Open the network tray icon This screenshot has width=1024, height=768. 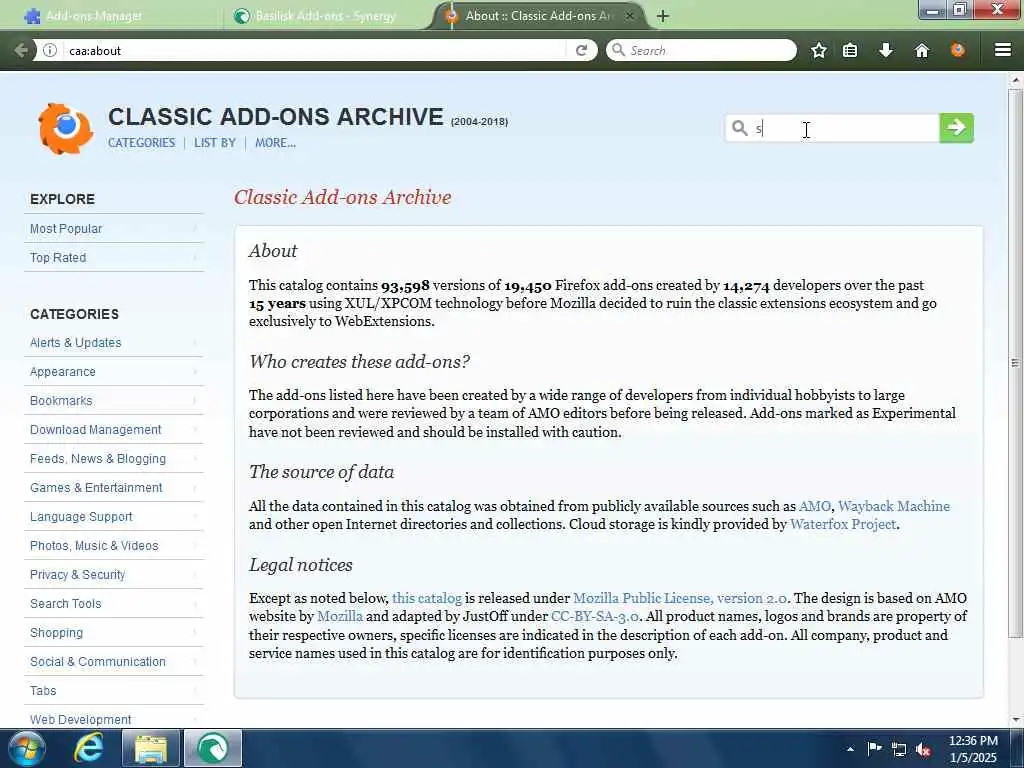tap(899, 750)
